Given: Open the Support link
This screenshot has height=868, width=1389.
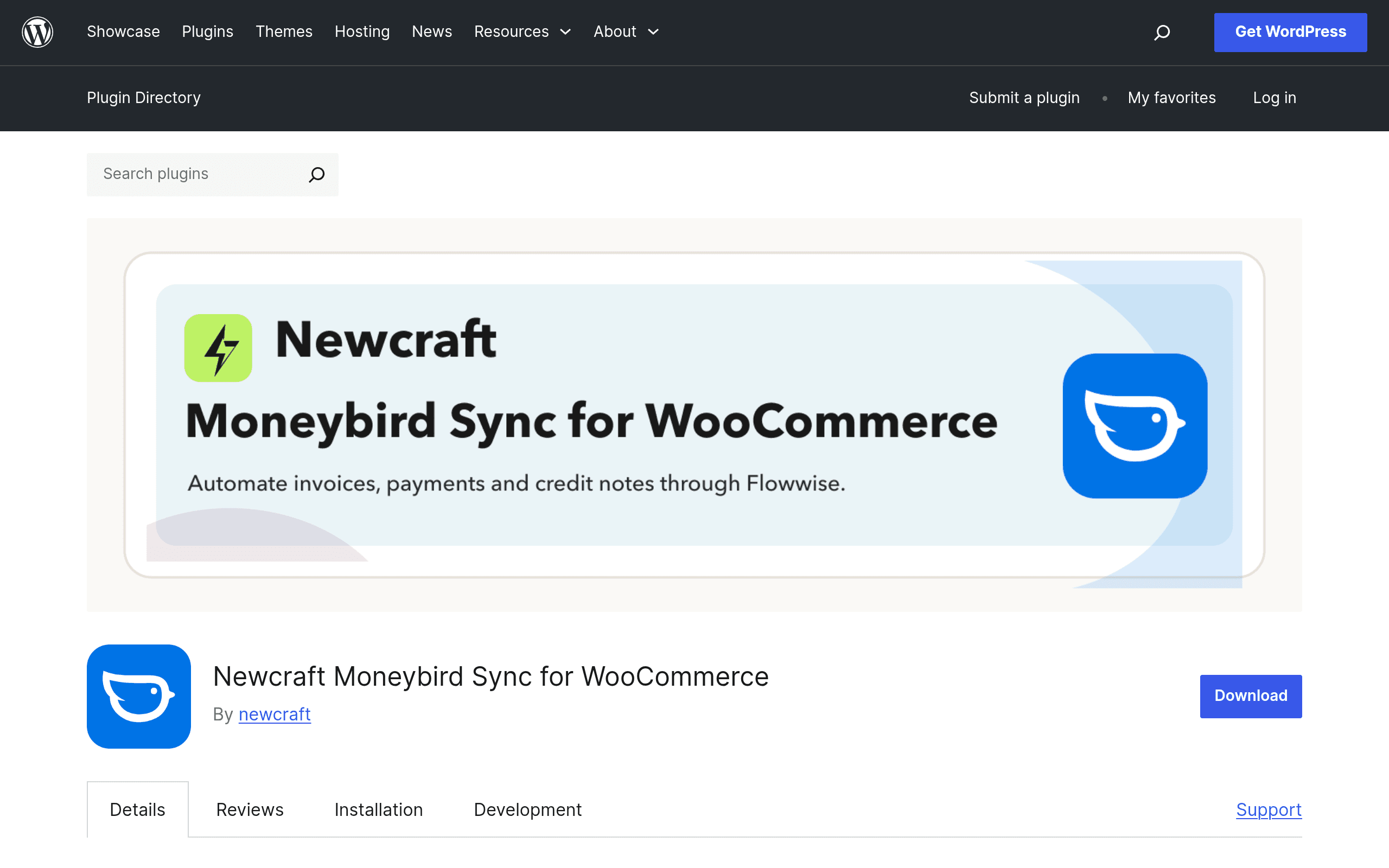Looking at the screenshot, I should pyautogui.click(x=1269, y=809).
